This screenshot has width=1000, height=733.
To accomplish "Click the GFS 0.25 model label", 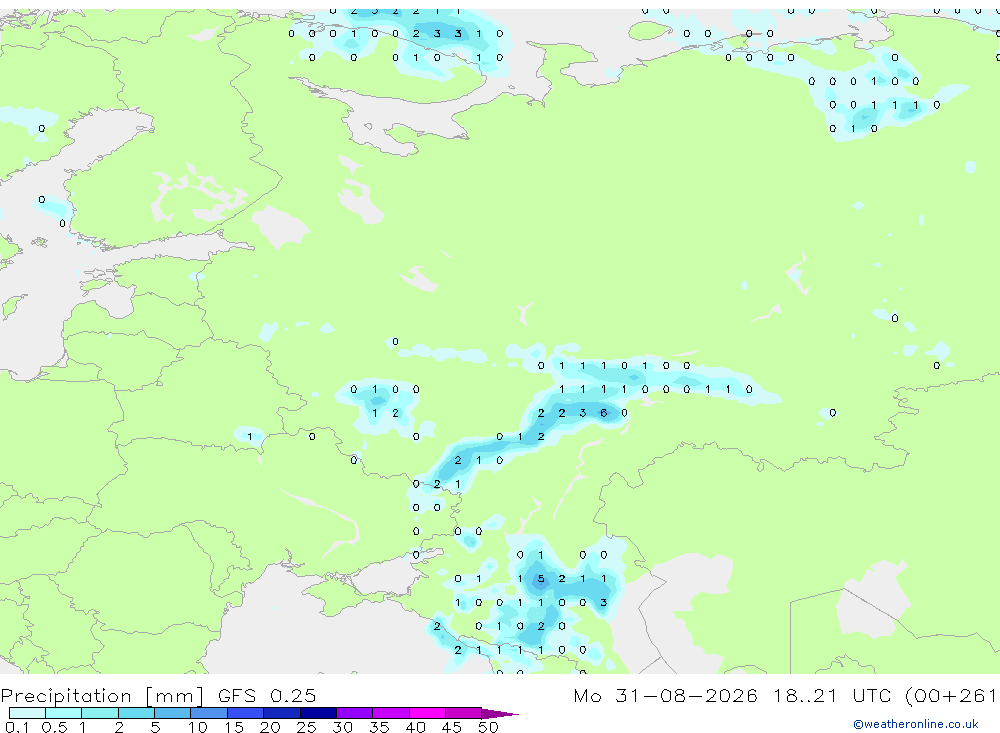I will coord(267,695).
